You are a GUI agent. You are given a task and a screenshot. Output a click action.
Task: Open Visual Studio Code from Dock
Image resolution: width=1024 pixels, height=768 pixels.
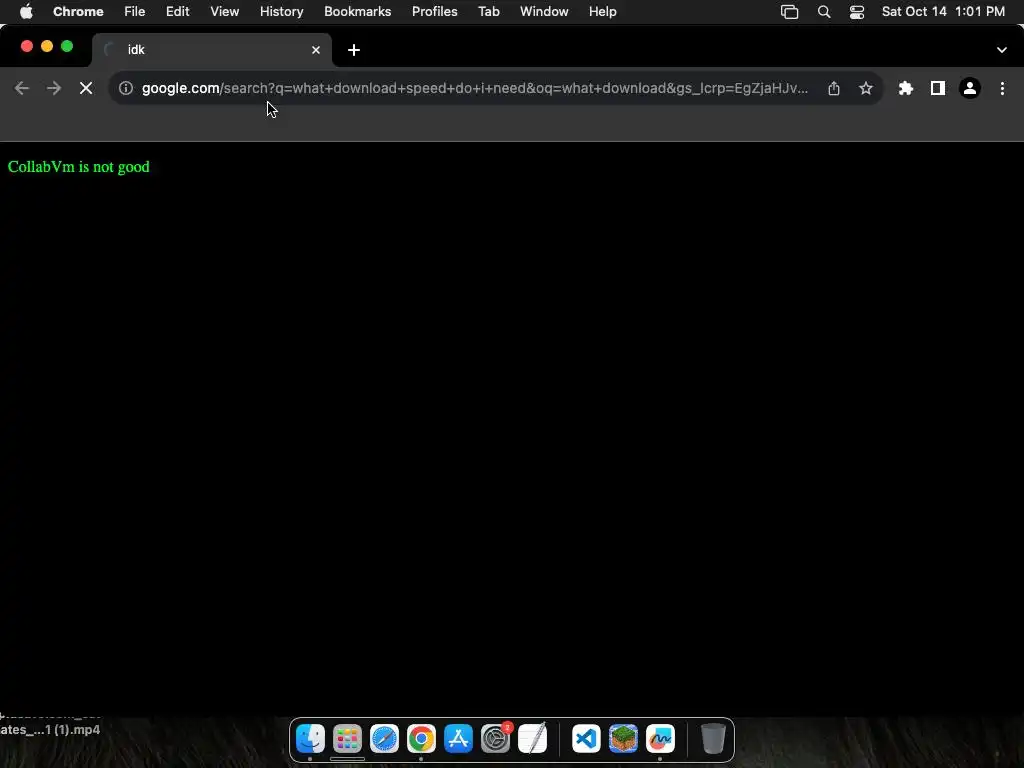(x=586, y=739)
